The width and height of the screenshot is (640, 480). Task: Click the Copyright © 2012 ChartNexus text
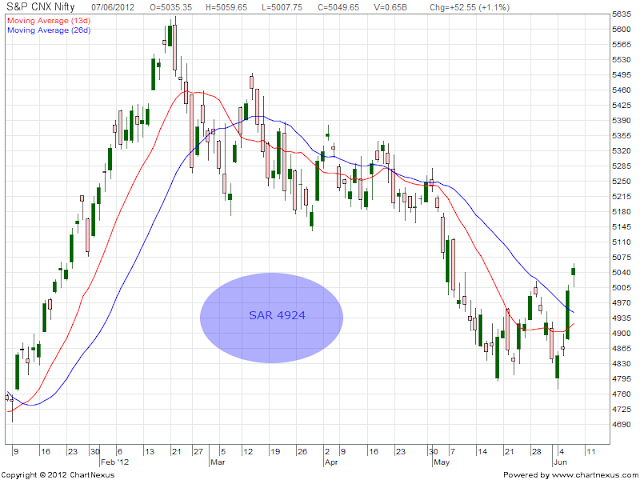tap(58, 475)
